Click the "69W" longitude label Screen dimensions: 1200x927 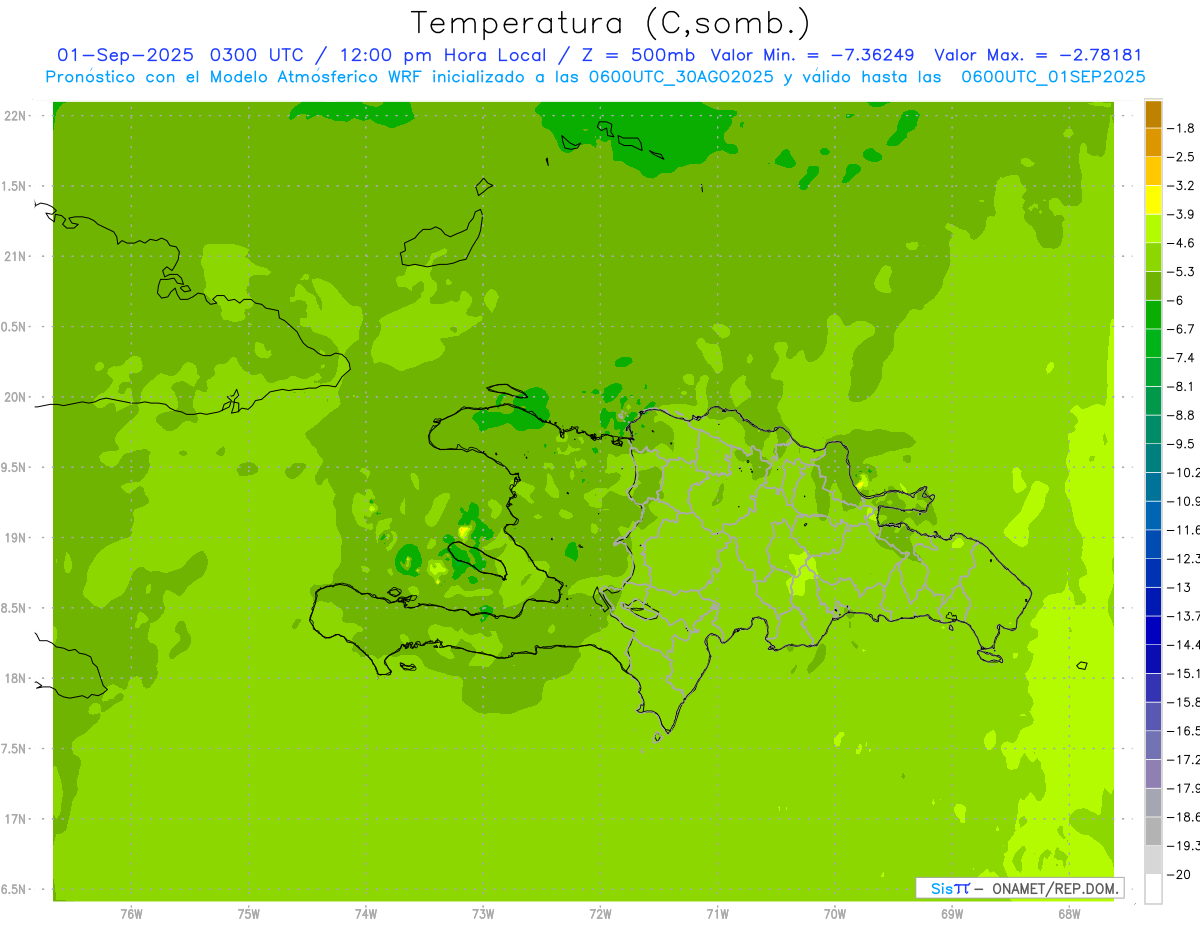952,914
